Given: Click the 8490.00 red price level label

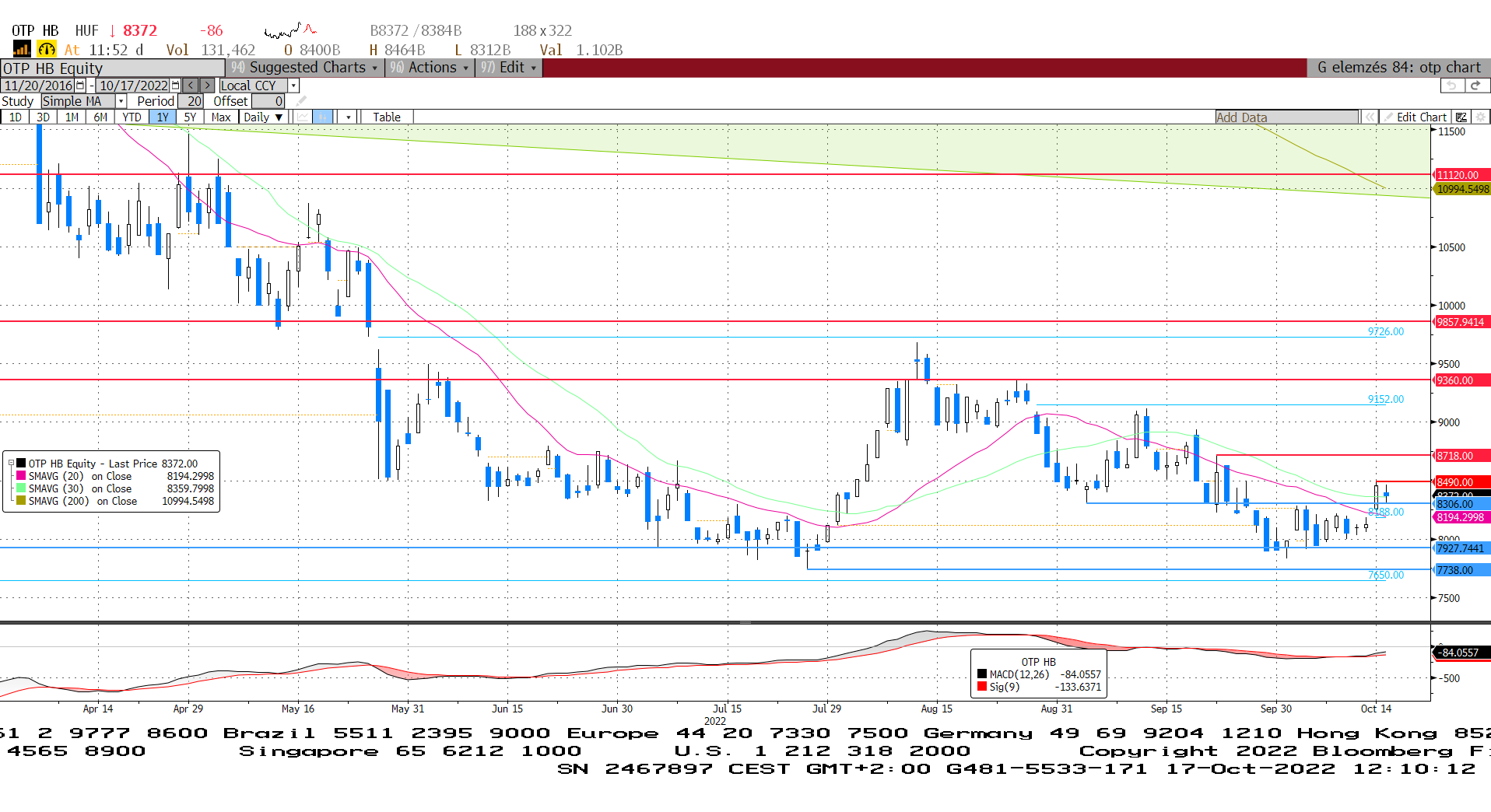Looking at the screenshot, I should 1462,482.
